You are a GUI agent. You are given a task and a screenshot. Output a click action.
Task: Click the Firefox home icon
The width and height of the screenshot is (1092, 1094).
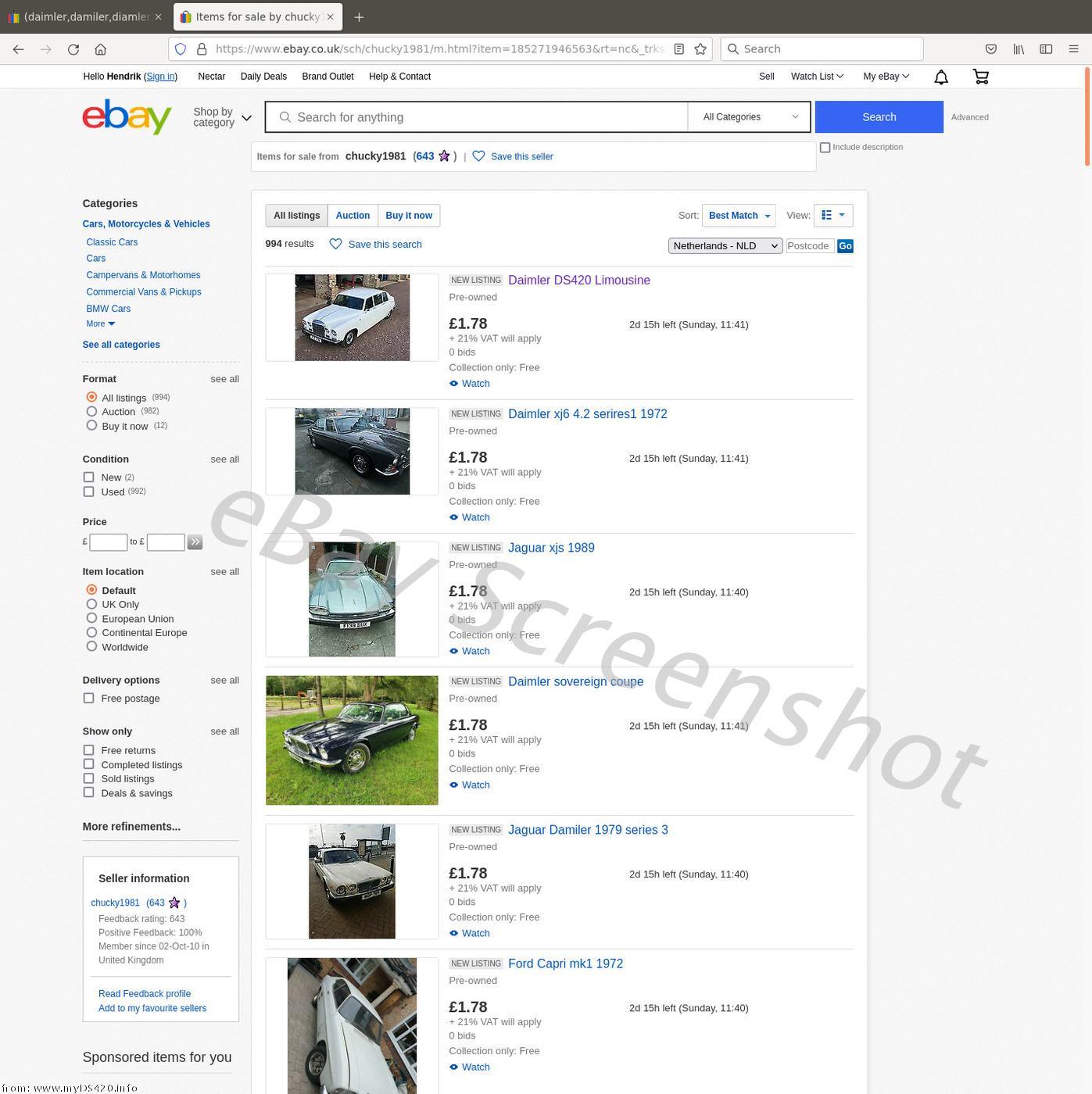pos(100,49)
